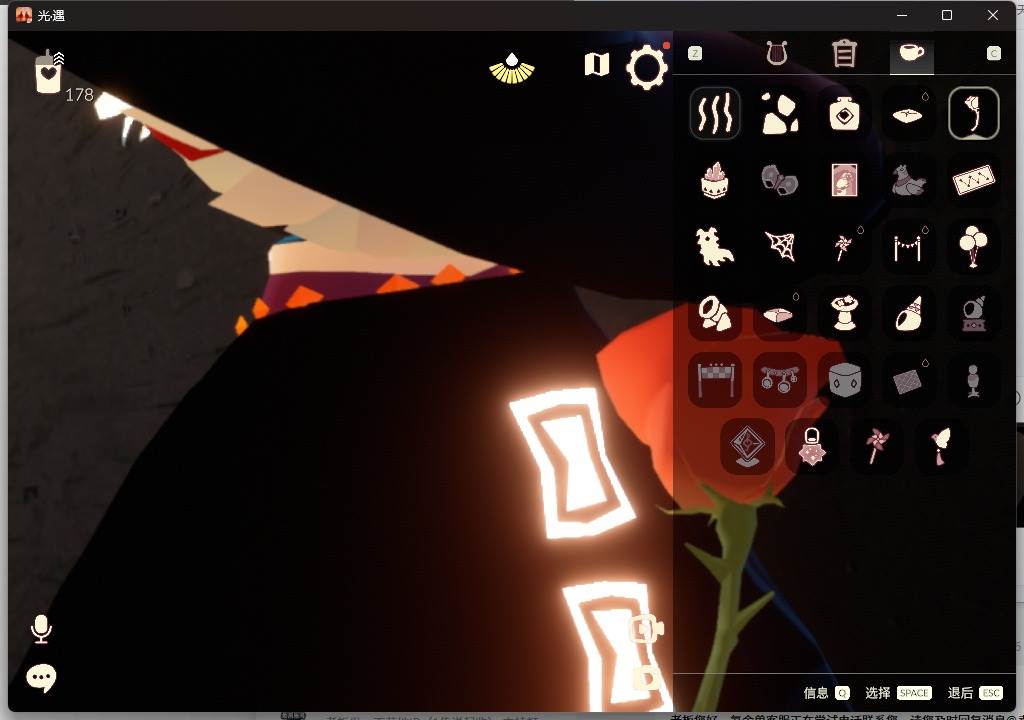Click the Z key previous-tab hint
The image size is (1024, 720).
pyautogui.click(x=695, y=53)
